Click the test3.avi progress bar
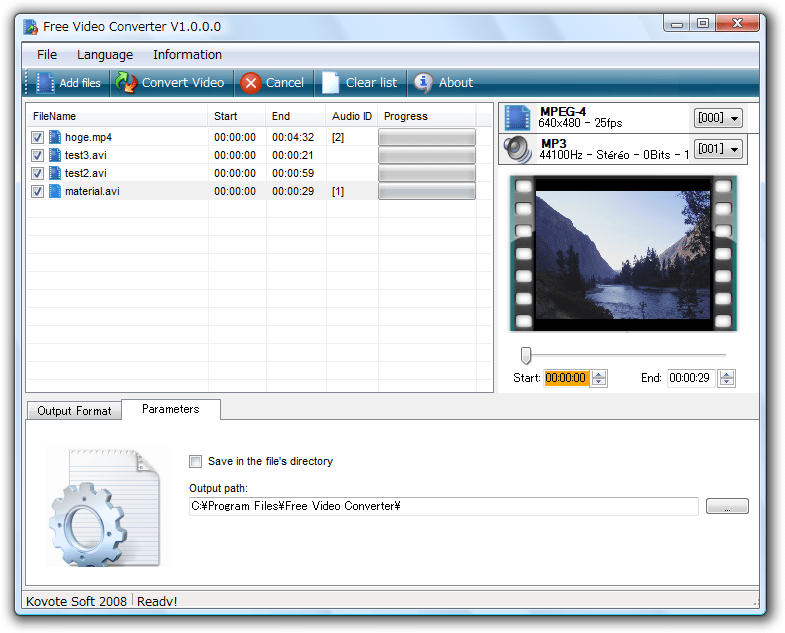The height and width of the screenshot is (633, 785). pos(427,155)
